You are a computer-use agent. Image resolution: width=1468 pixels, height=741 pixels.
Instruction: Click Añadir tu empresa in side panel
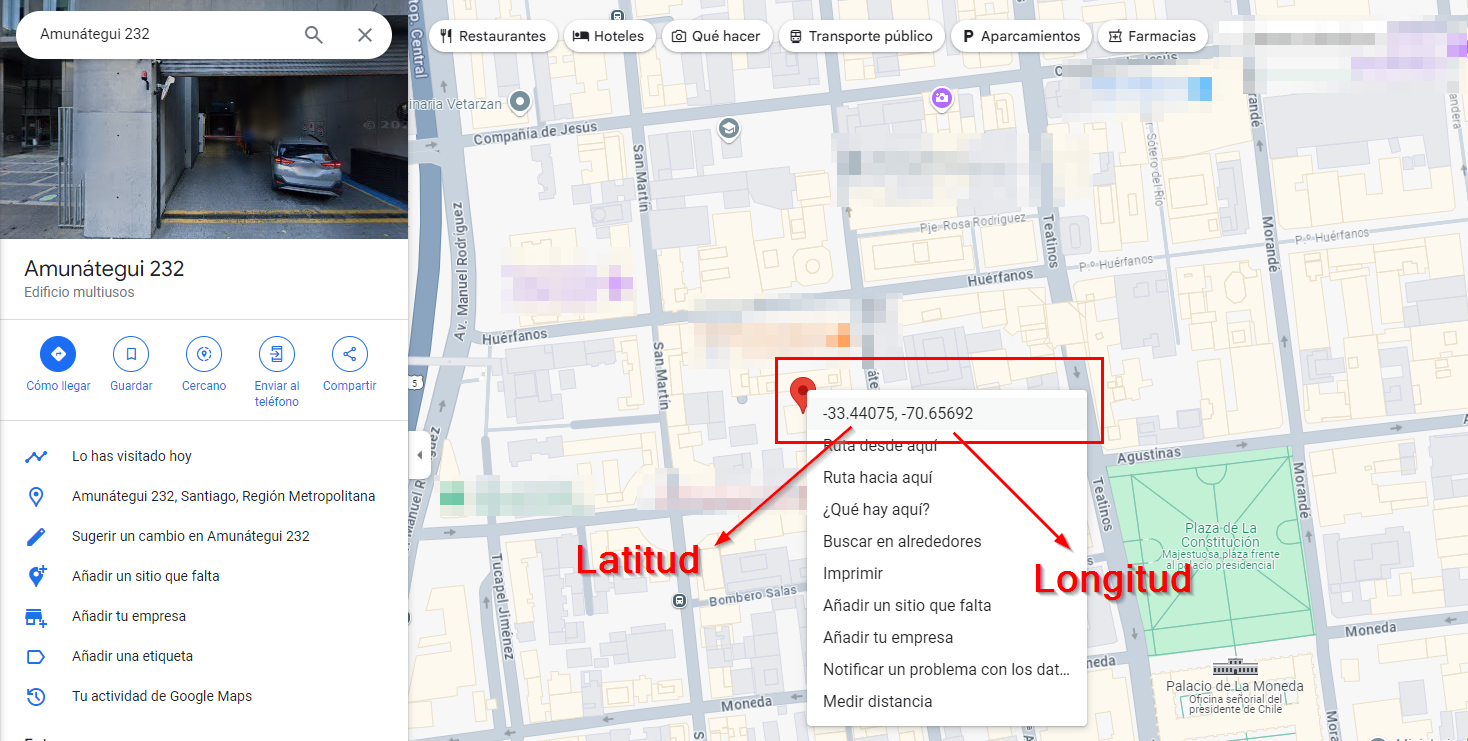[204, 616]
